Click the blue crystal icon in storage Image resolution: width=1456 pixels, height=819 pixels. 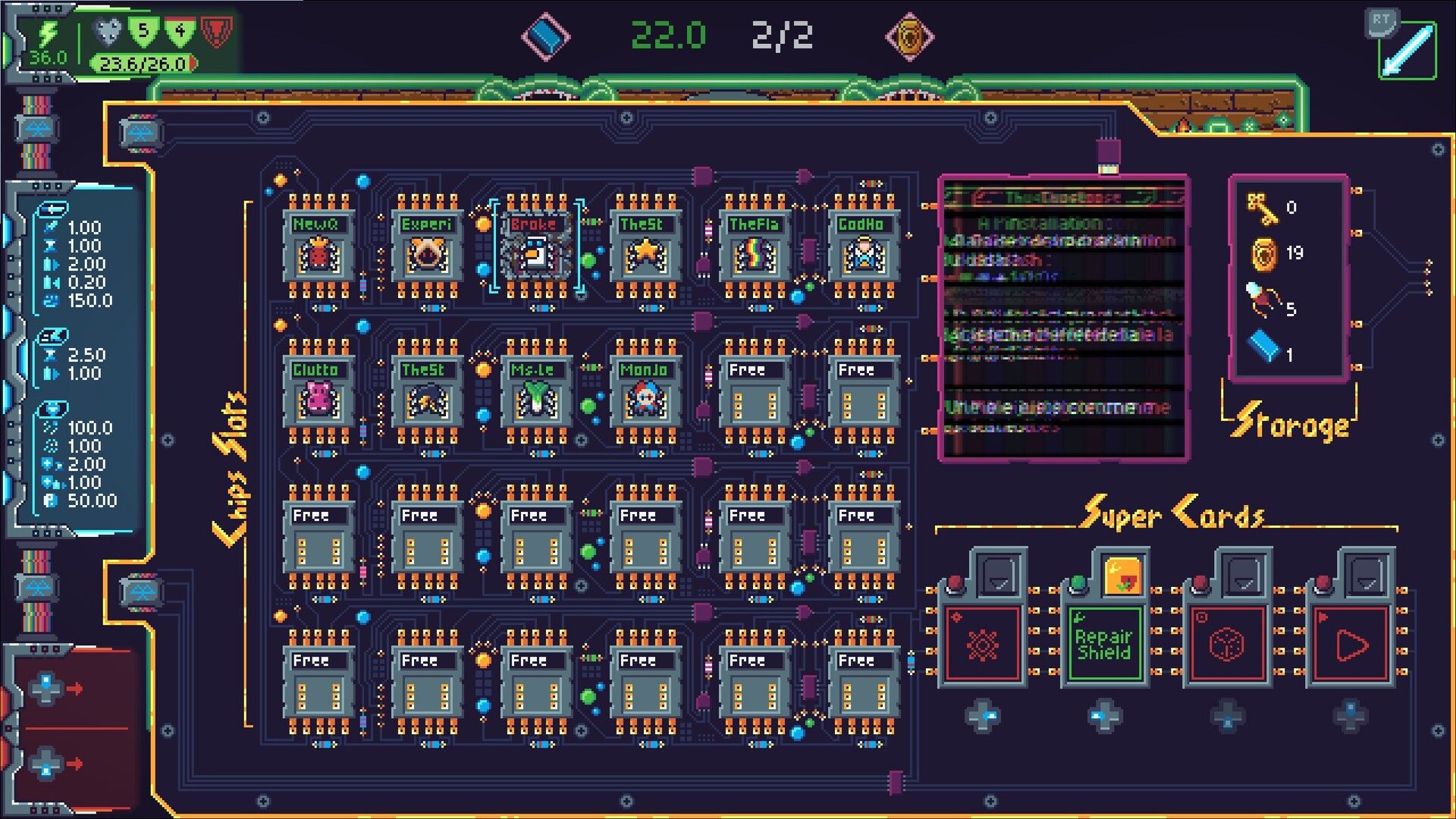pyautogui.click(x=1264, y=346)
